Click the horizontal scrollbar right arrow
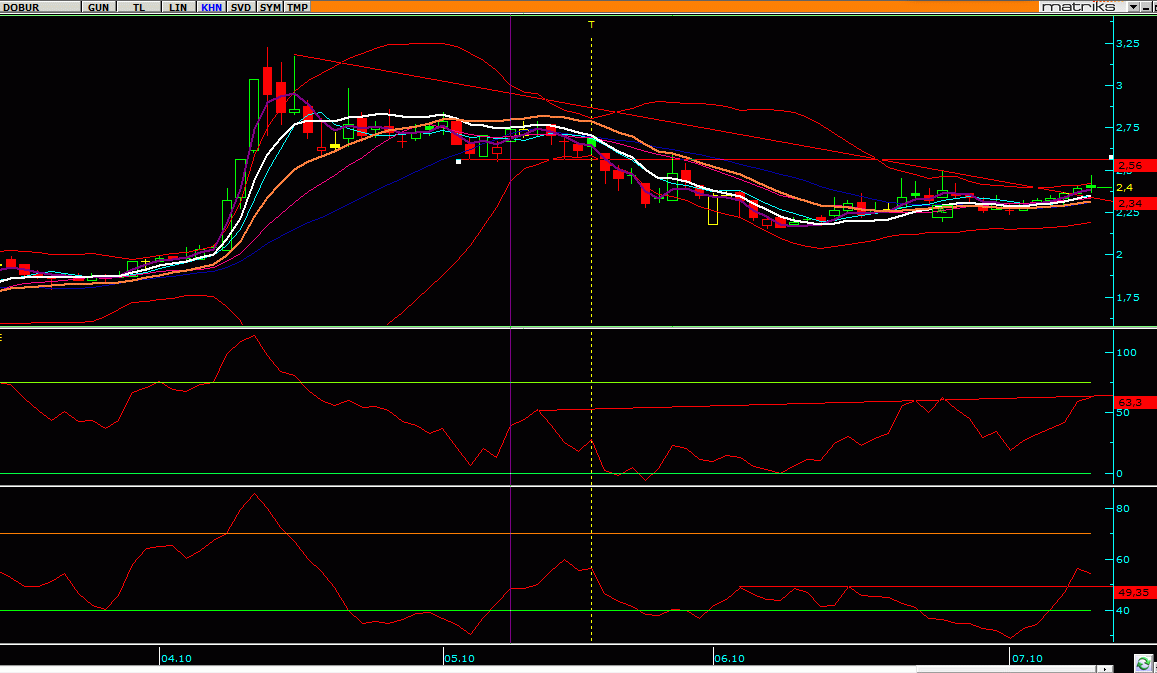1157x673 pixels. tap(1105, 669)
